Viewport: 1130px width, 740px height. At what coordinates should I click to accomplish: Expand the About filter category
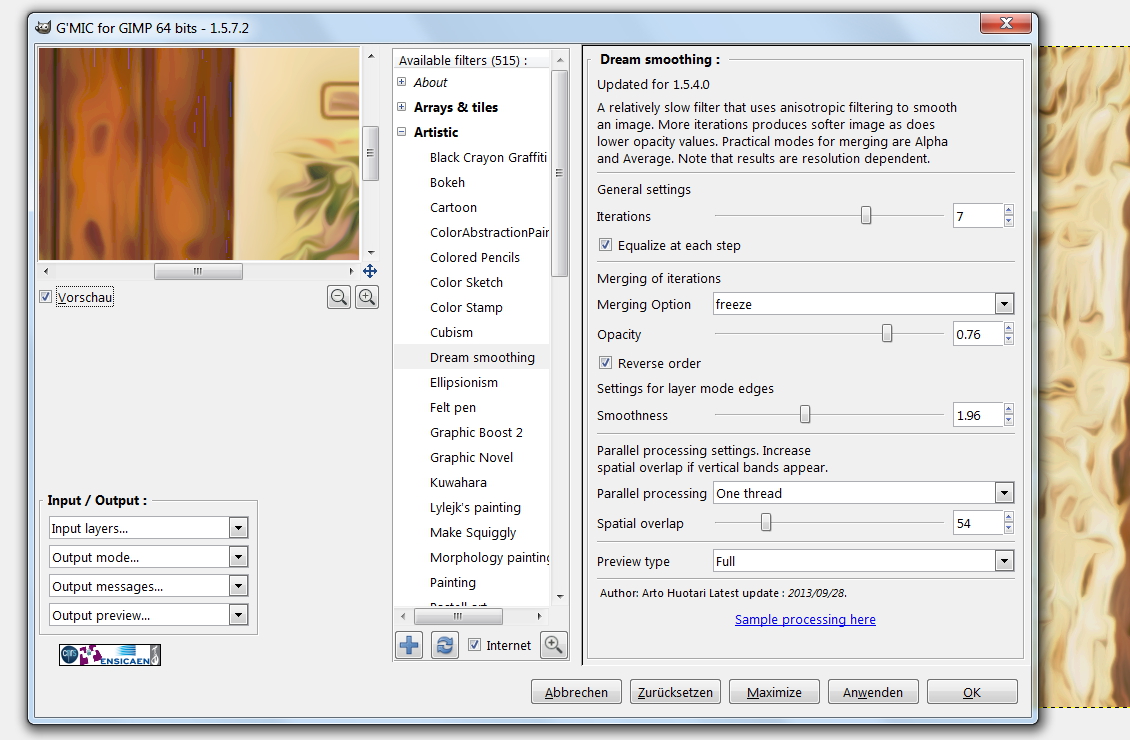coord(401,82)
